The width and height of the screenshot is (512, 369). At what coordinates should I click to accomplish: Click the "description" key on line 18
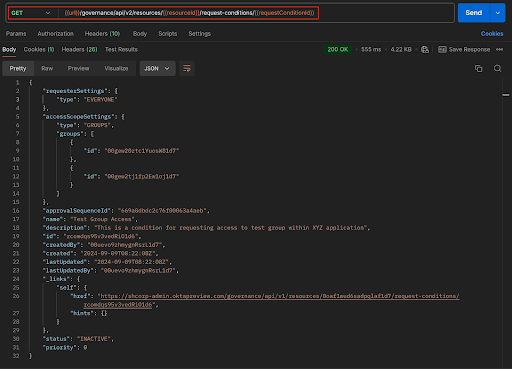click(x=65, y=228)
